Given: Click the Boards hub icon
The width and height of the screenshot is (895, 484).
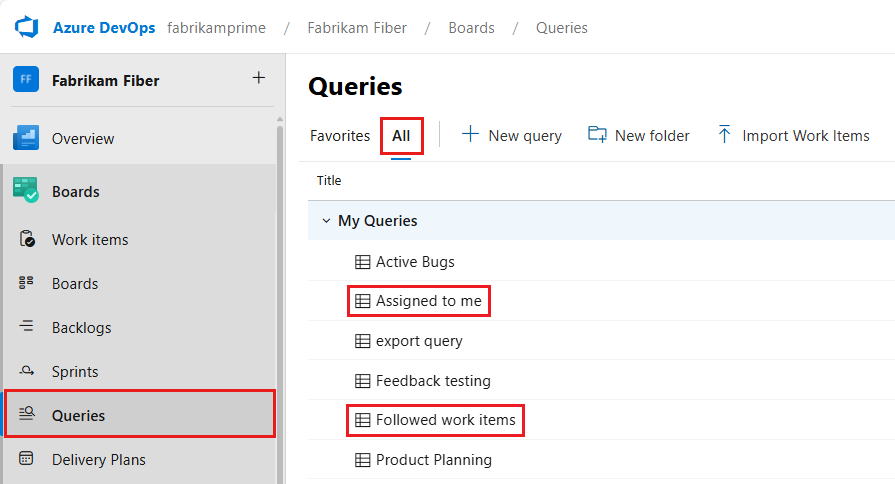Looking at the screenshot, I should (x=26, y=191).
